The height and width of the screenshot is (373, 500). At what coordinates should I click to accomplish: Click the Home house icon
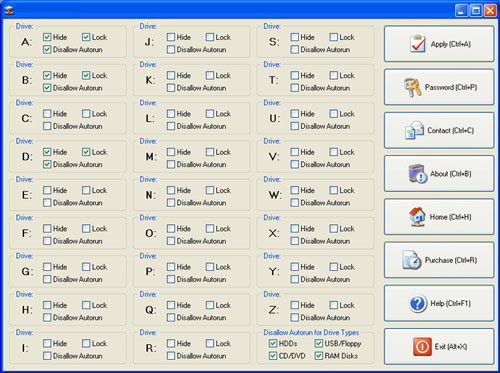(417, 217)
